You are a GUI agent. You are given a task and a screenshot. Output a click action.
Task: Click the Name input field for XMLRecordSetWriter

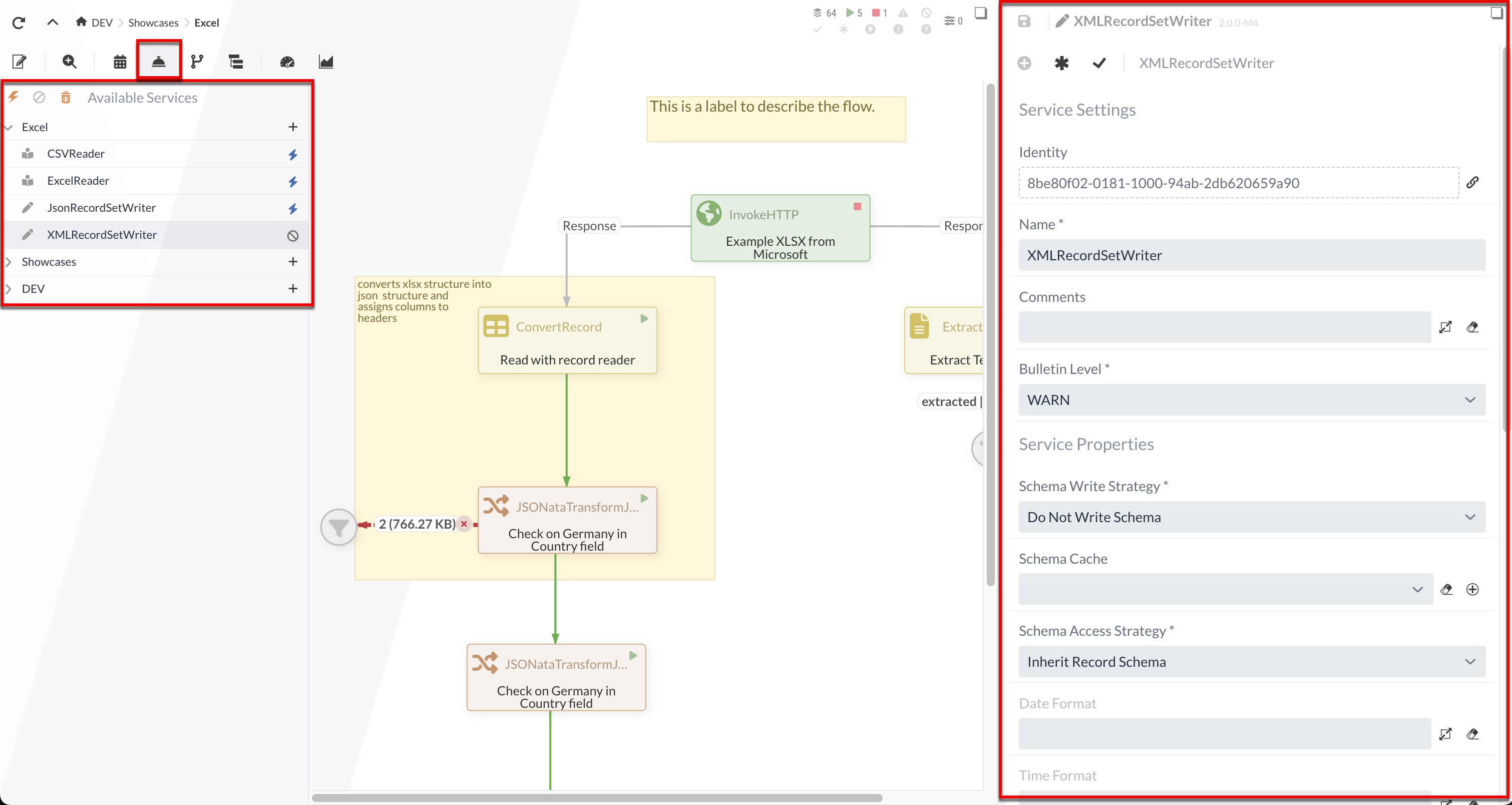[x=1251, y=255]
